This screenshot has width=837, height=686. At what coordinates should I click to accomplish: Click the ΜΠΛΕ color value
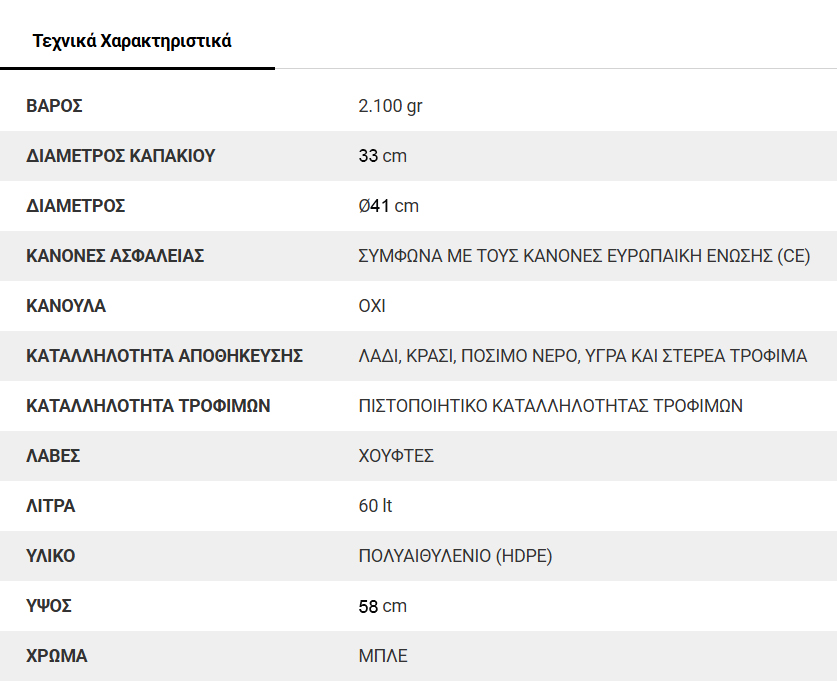click(x=383, y=656)
